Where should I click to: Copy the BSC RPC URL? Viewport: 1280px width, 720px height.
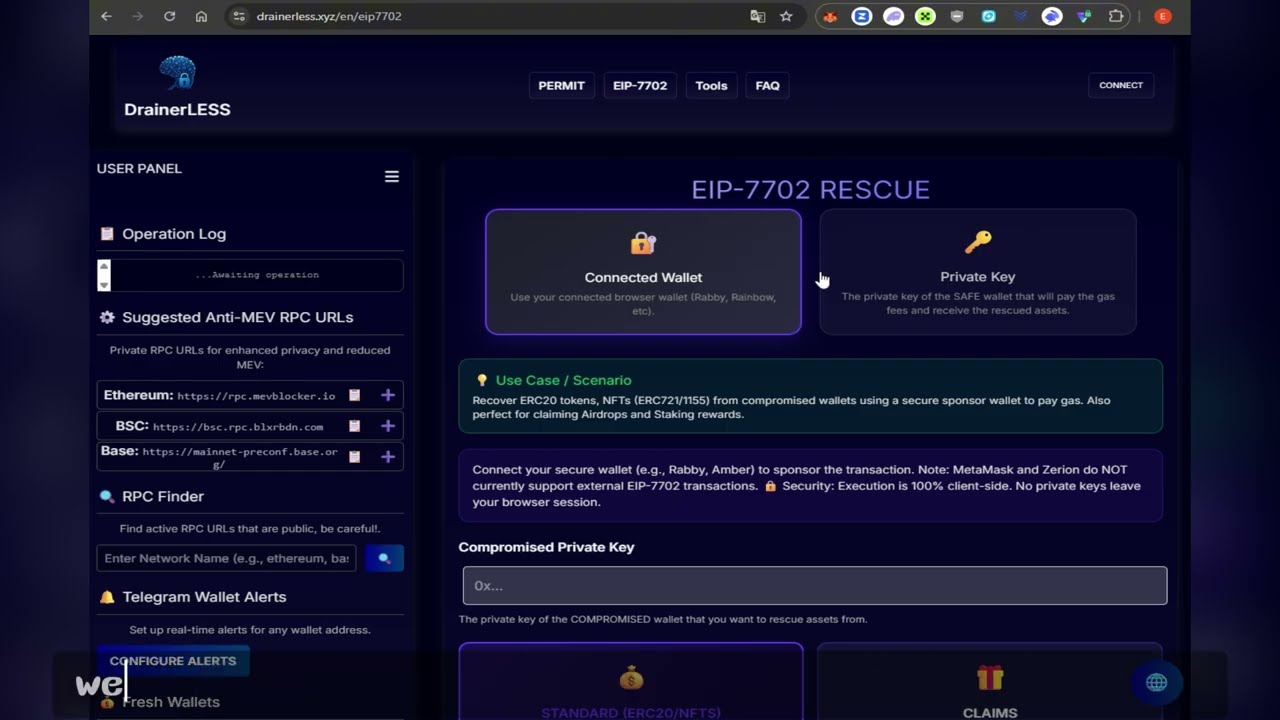tap(354, 426)
